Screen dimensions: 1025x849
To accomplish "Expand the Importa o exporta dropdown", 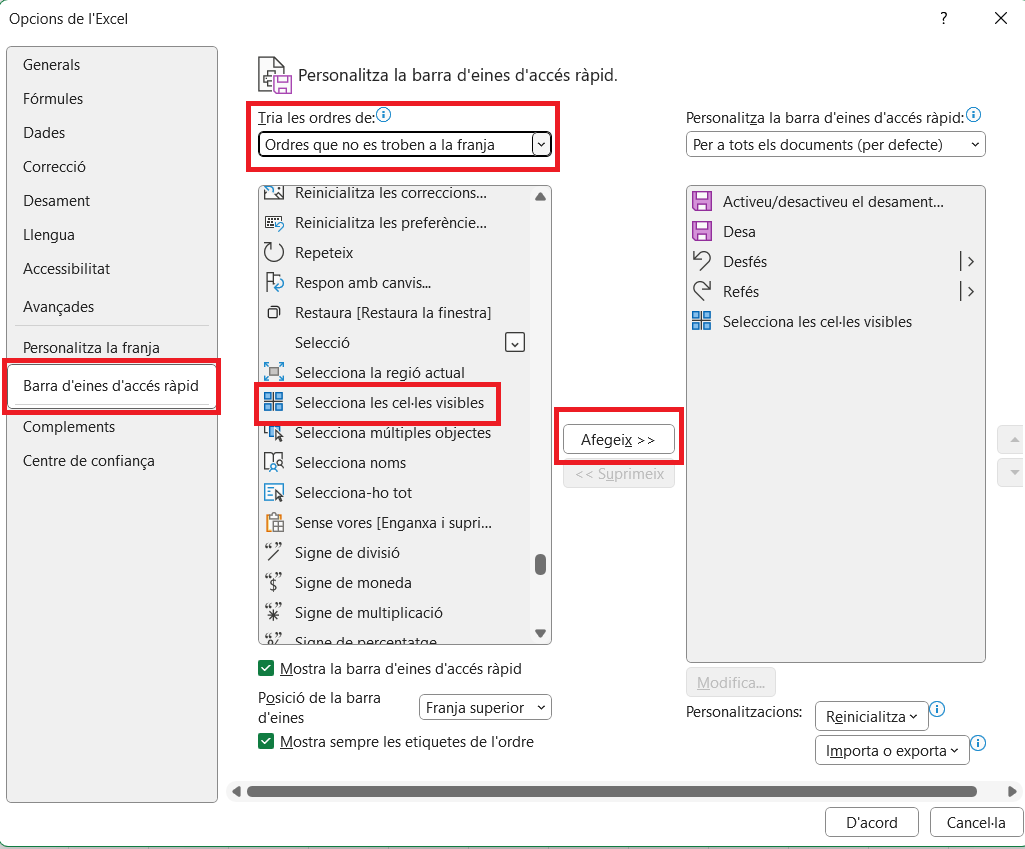I will 892,750.
